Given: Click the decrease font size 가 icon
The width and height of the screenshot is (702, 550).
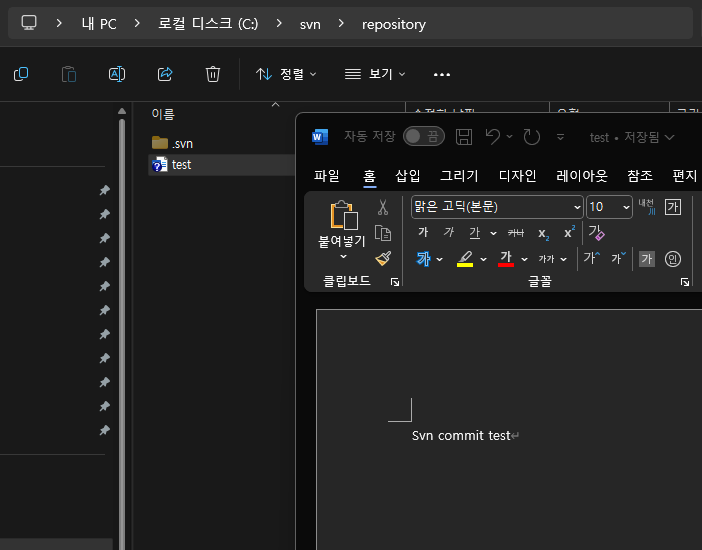Looking at the screenshot, I should click(619, 258).
